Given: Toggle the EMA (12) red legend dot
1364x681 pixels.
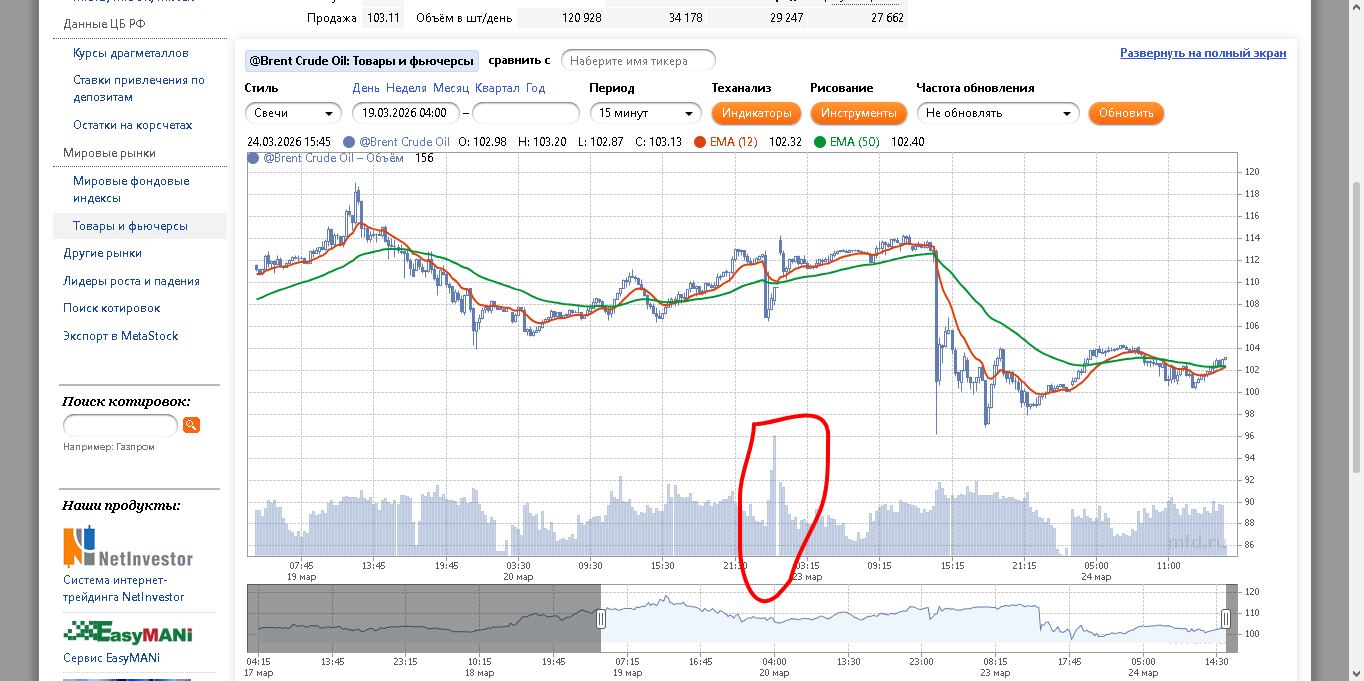Looking at the screenshot, I should [699, 142].
